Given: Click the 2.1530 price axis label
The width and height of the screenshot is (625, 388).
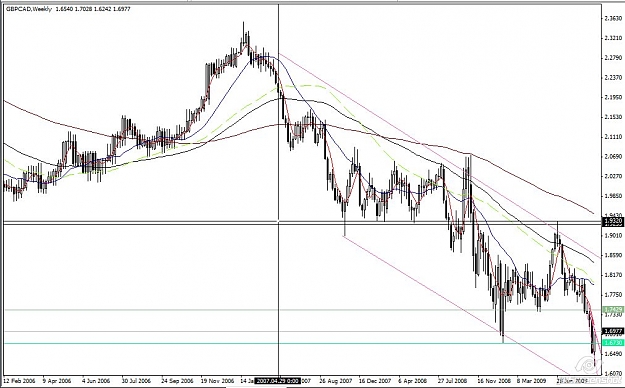Looking at the screenshot, I should point(613,117).
